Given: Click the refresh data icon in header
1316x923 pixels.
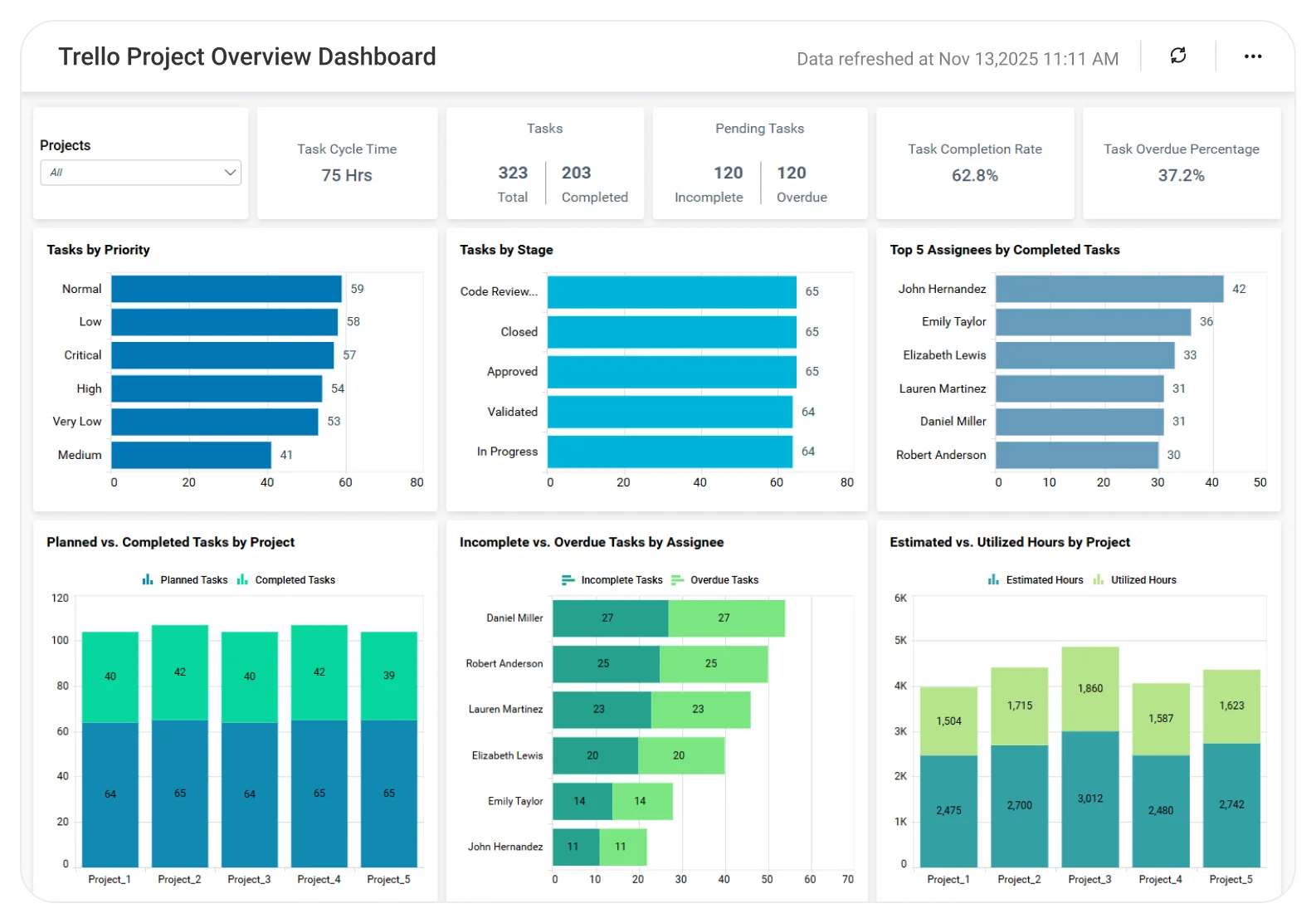Looking at the screenshot, I should pos(1178,56).
